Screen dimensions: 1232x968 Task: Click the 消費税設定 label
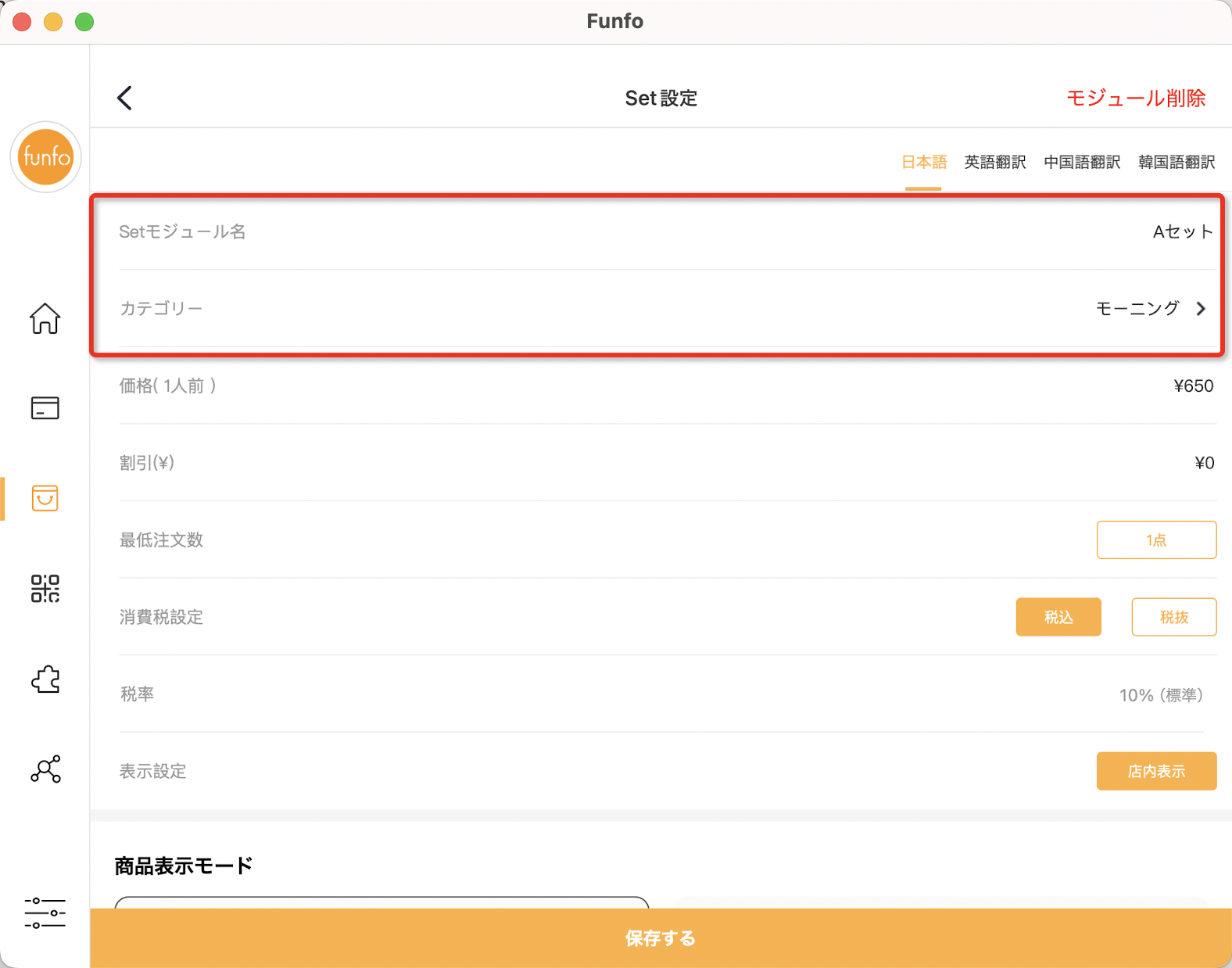(161, 617)
